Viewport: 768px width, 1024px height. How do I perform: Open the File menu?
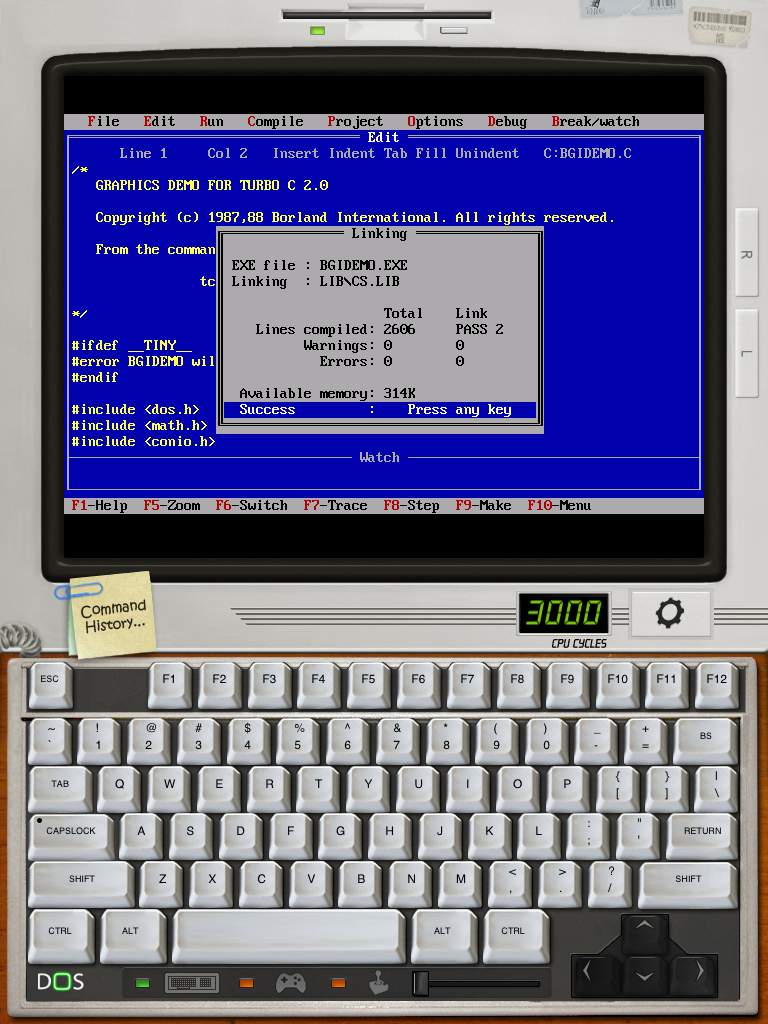[x=103, y=121]
